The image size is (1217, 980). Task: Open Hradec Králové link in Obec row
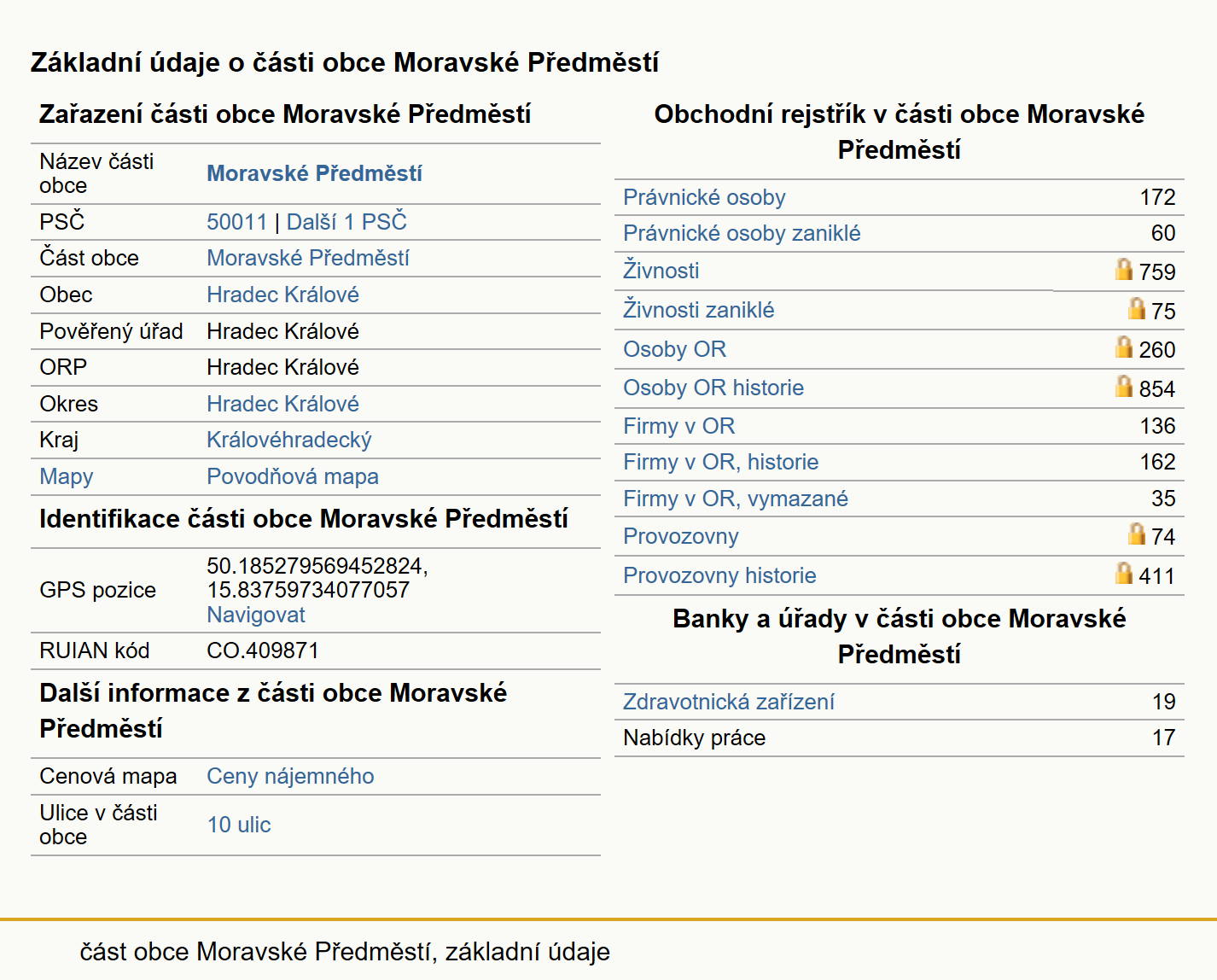(x=282, y=295)
